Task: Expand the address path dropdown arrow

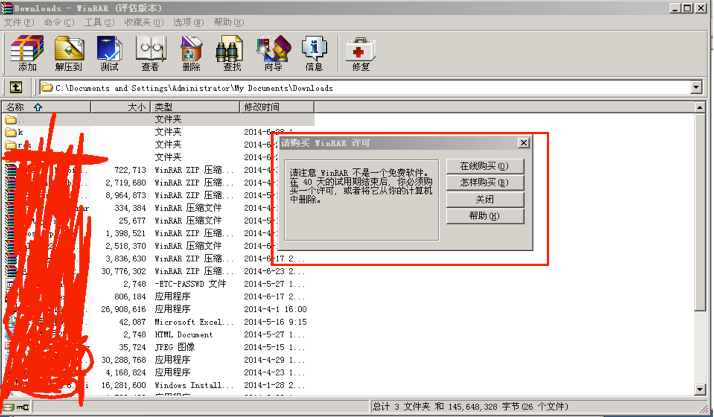Action: click(x=696, y=87)
